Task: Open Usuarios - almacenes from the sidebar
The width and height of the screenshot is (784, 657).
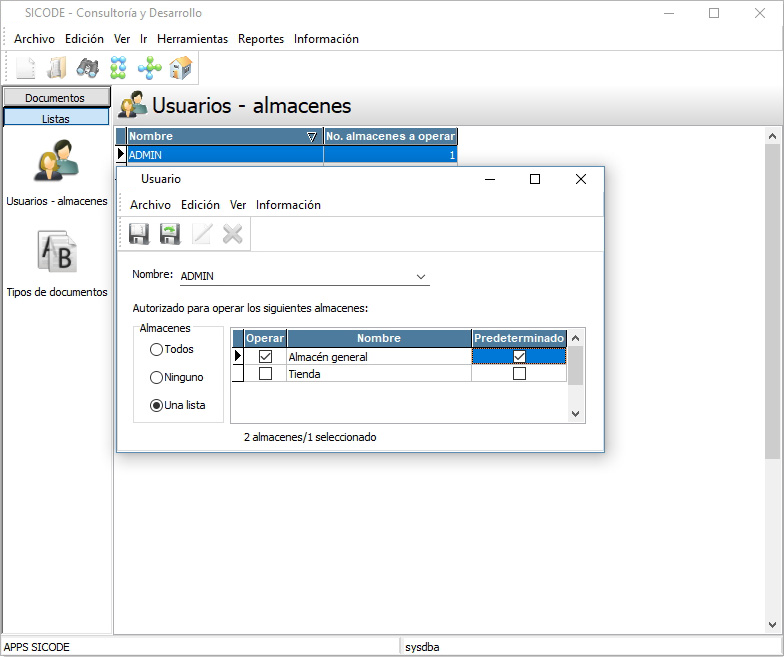Action: [56, 164]
